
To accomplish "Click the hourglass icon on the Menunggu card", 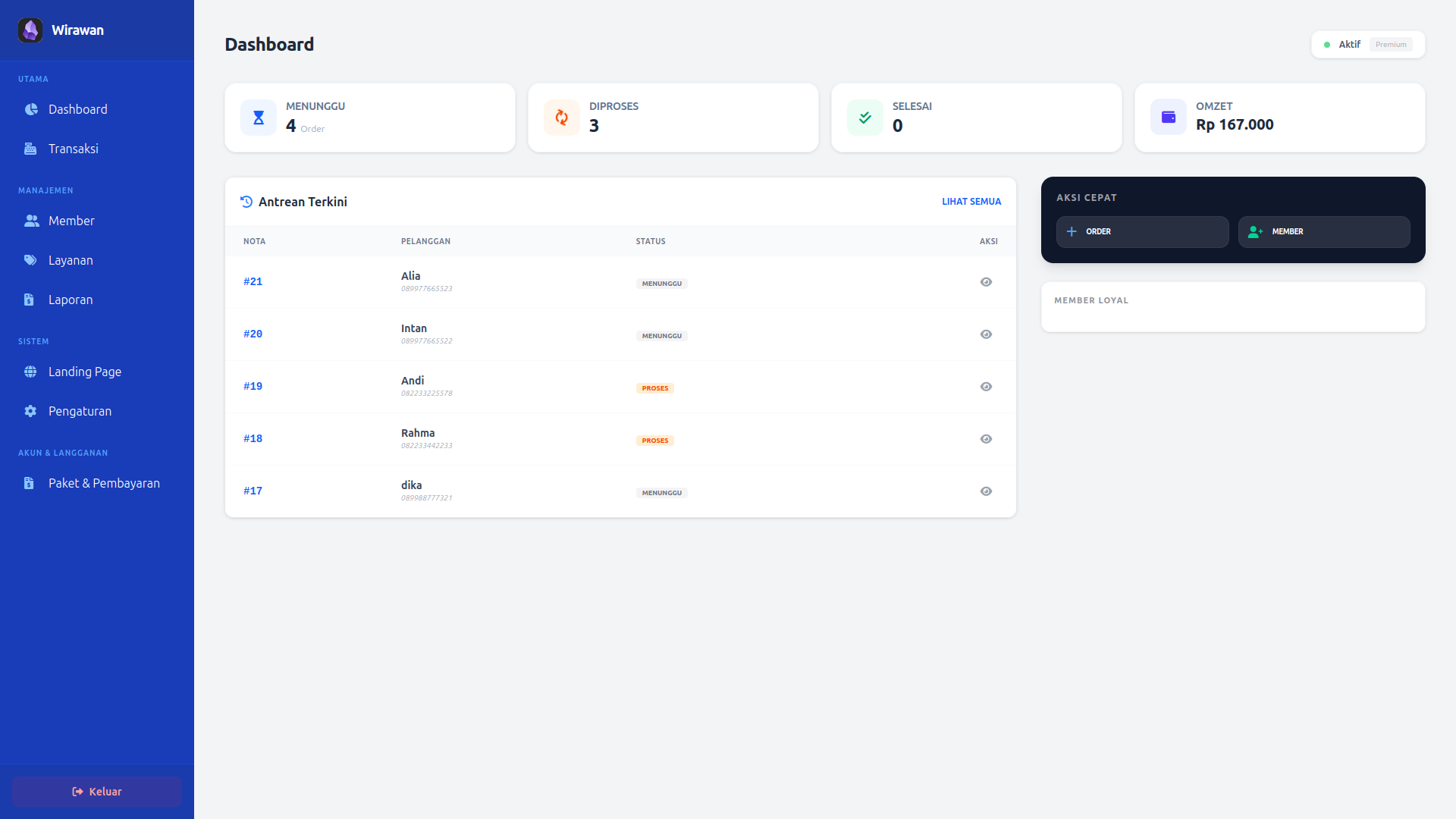I will pyautogui.click(x=258, y=118).
